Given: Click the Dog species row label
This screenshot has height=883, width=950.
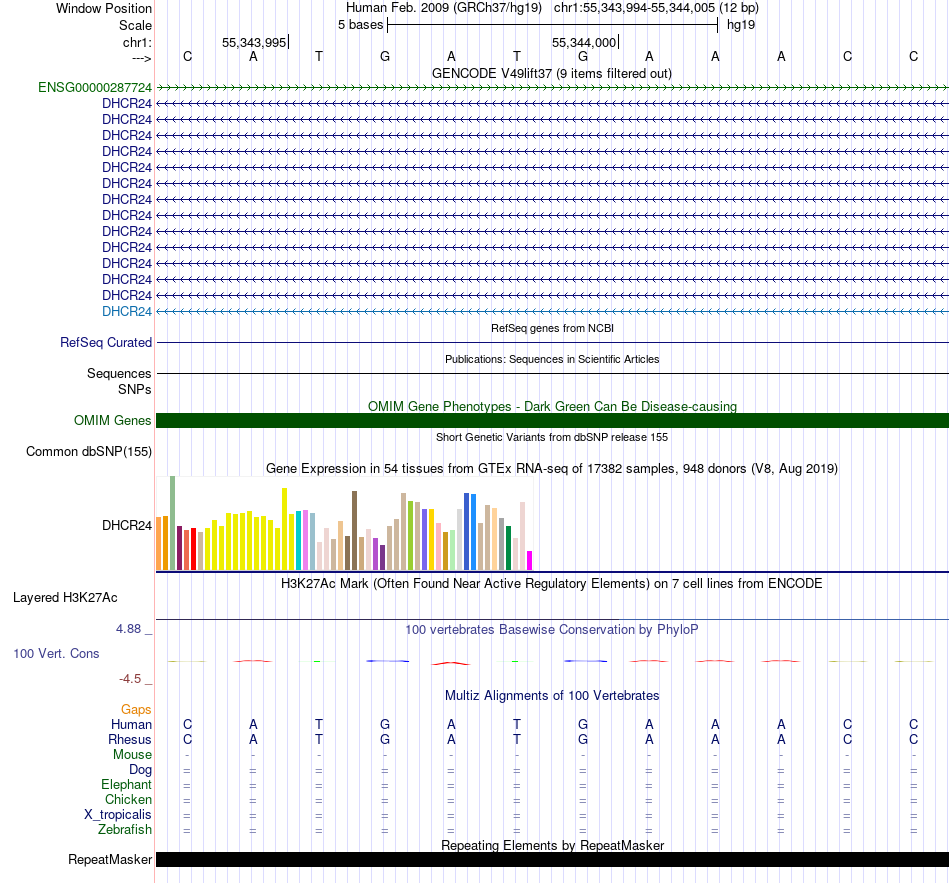Looking at the screenshot, I should pos(140,770).
